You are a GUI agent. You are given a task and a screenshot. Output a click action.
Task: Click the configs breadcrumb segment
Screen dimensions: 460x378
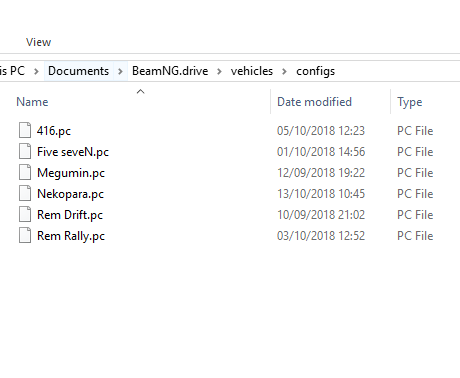point(316,71)
